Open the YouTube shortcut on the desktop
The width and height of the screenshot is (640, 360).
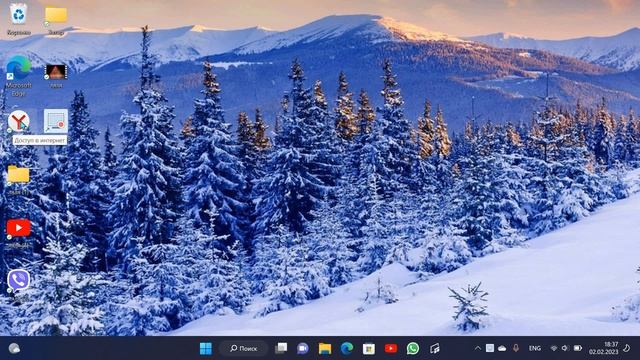(x=18, y=228)
